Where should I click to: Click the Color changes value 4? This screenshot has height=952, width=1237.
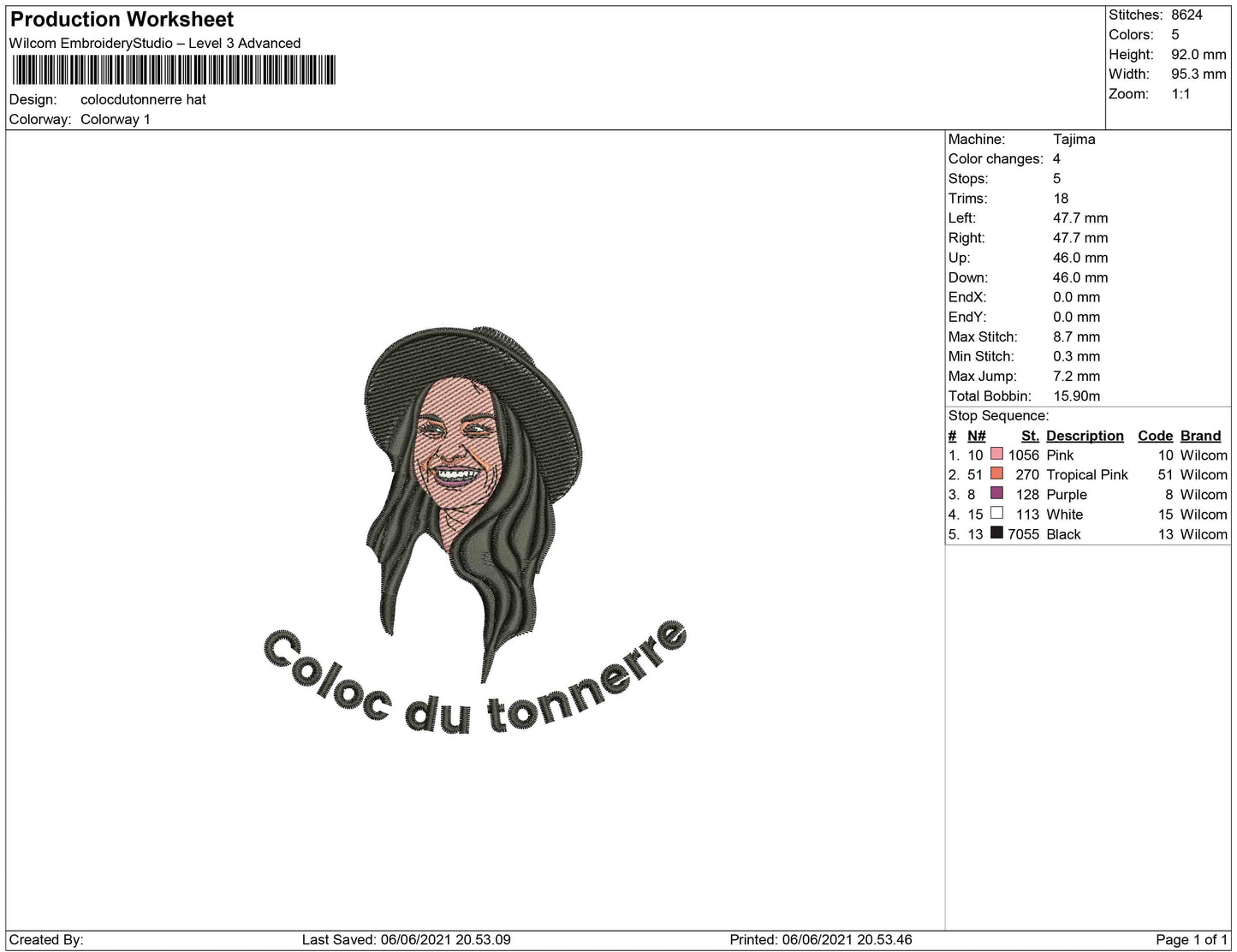pyautogui.click(x=1056, y=158)
